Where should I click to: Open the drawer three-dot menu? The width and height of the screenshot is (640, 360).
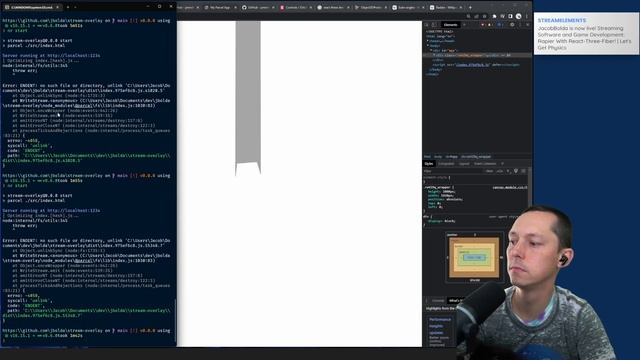427,301
